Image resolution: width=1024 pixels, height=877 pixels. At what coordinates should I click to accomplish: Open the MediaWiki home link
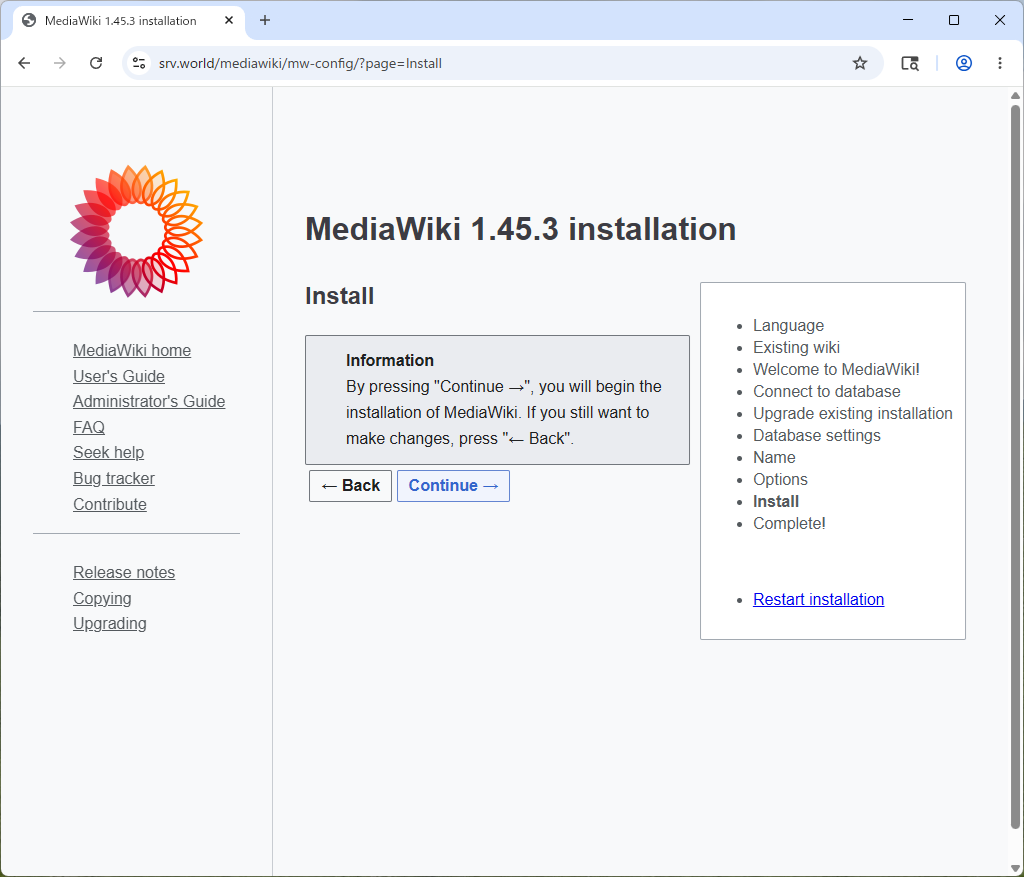pyautogui.click(x=132, y=351)
